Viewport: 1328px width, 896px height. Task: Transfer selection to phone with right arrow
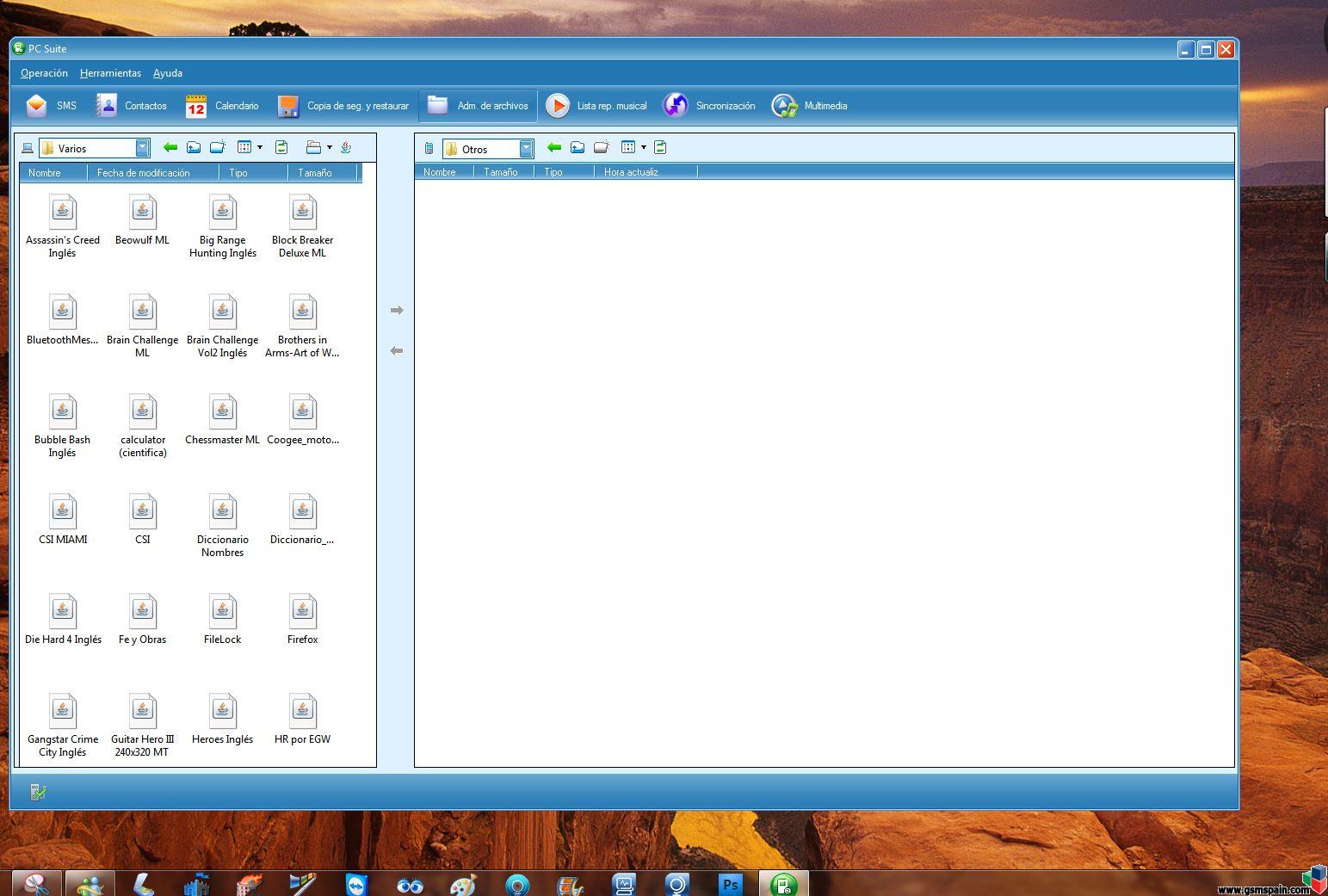(397, 310)
